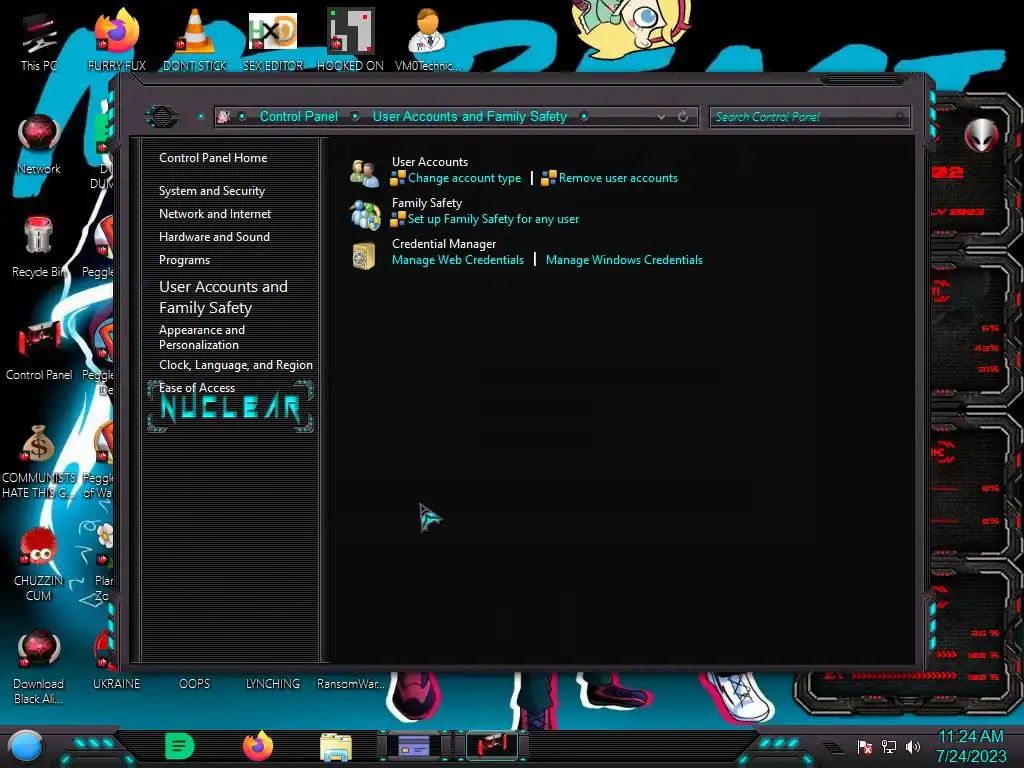This screenshot has height=768, width=1024.
Task: Expand arrow before Control Panel breadcrumb
Action: pyautogui.click(x=242, y=116)
